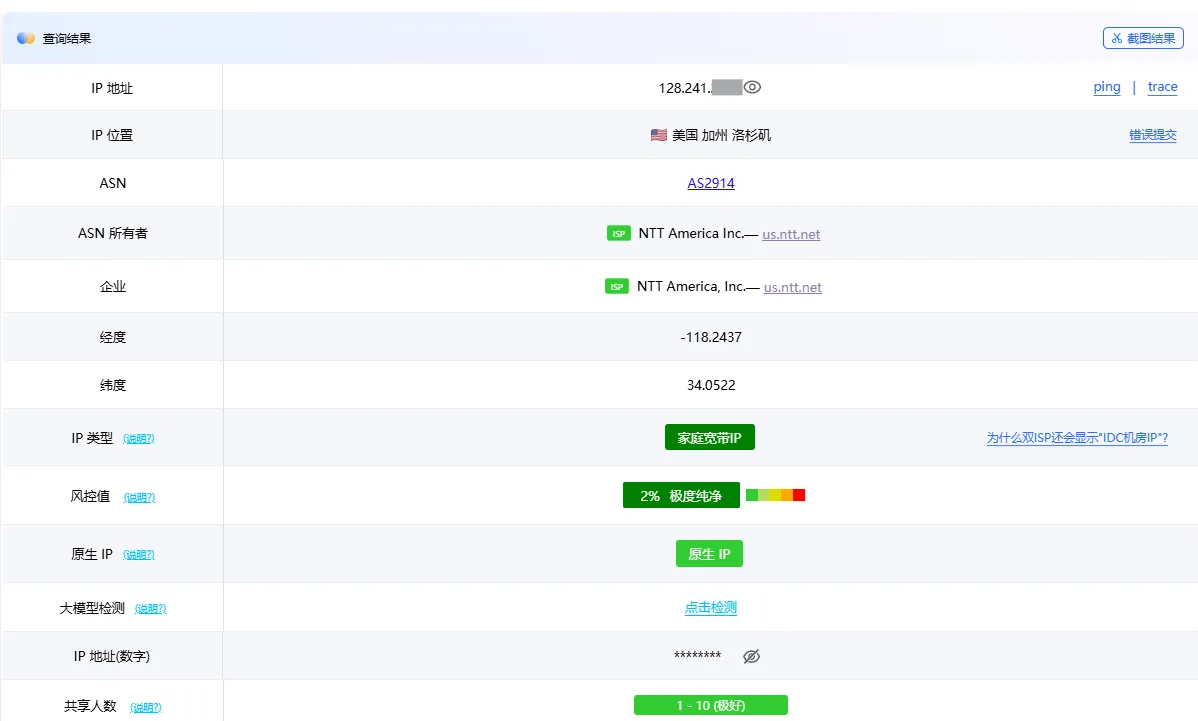Click the colored risk gradient bar
Screen dimensions: 1198x721
(x=775, y=494)
